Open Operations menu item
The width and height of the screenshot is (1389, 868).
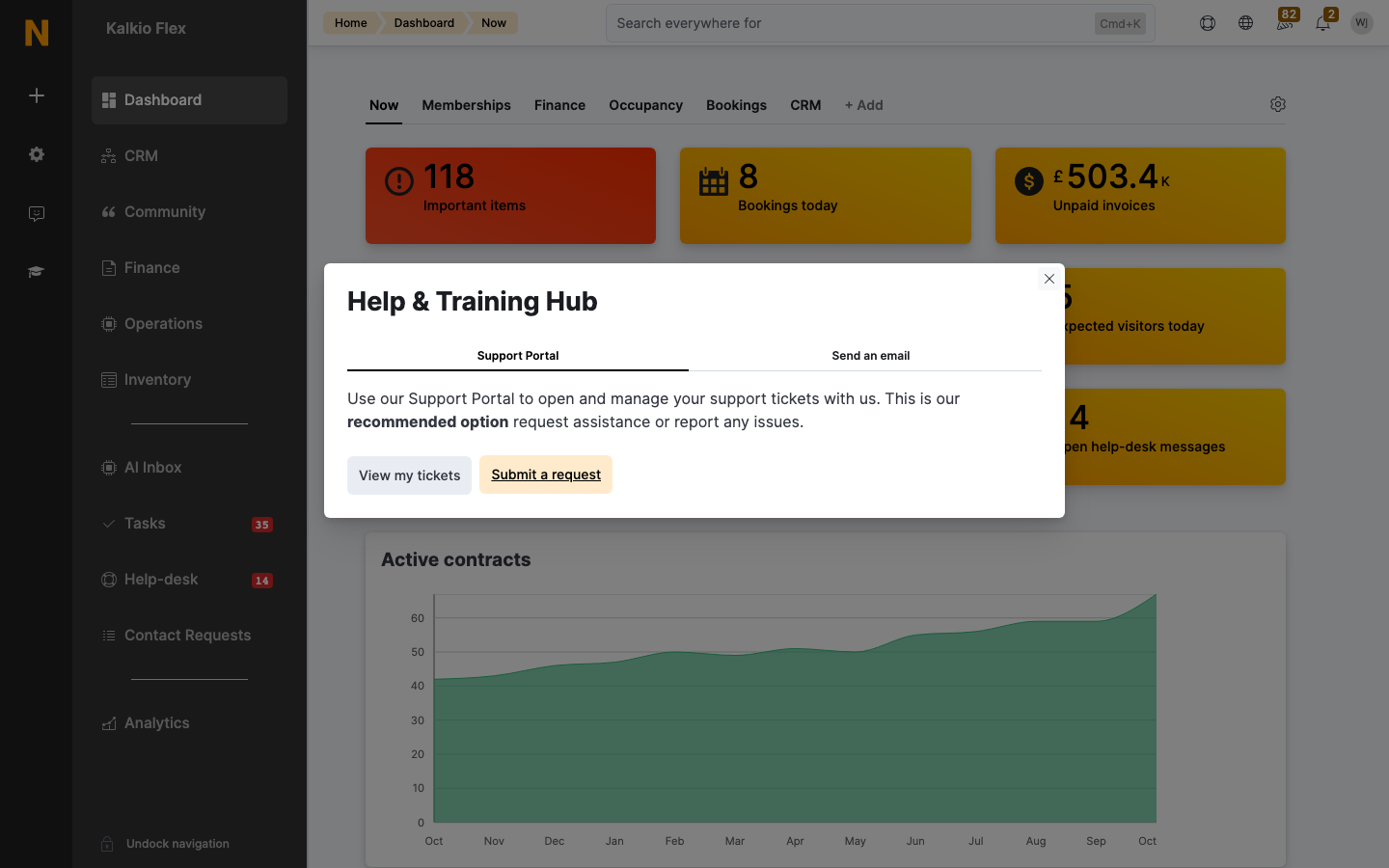coord(189,324)
